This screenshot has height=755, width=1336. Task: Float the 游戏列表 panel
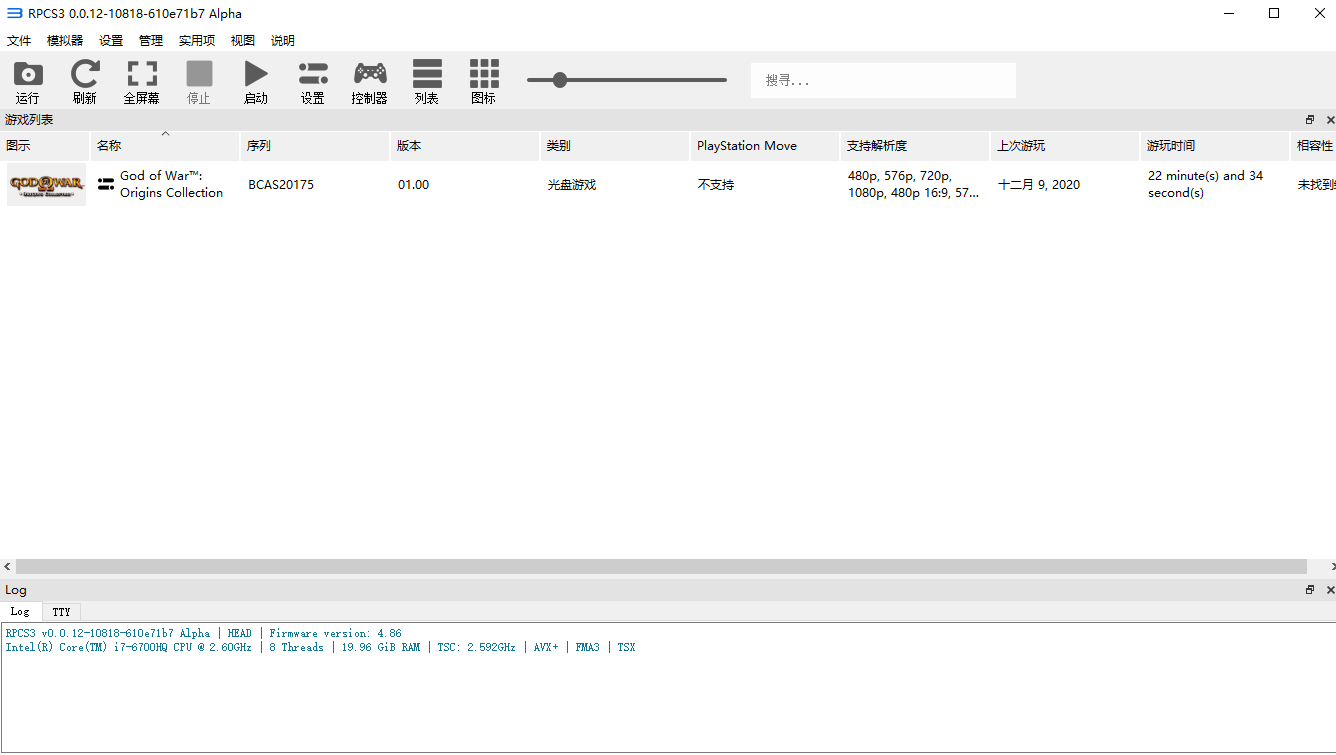[x=1310, y=120]
